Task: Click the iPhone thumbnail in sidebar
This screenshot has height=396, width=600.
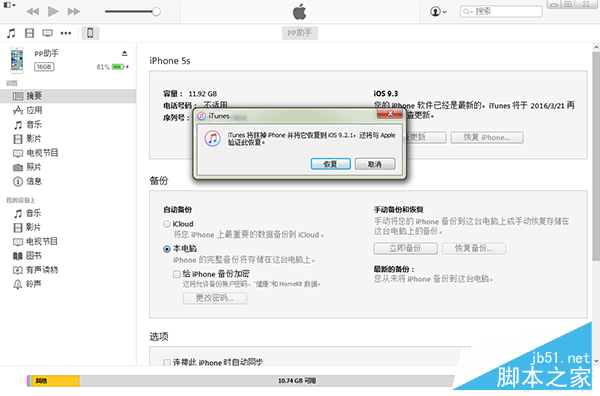Action: point(17,60)
